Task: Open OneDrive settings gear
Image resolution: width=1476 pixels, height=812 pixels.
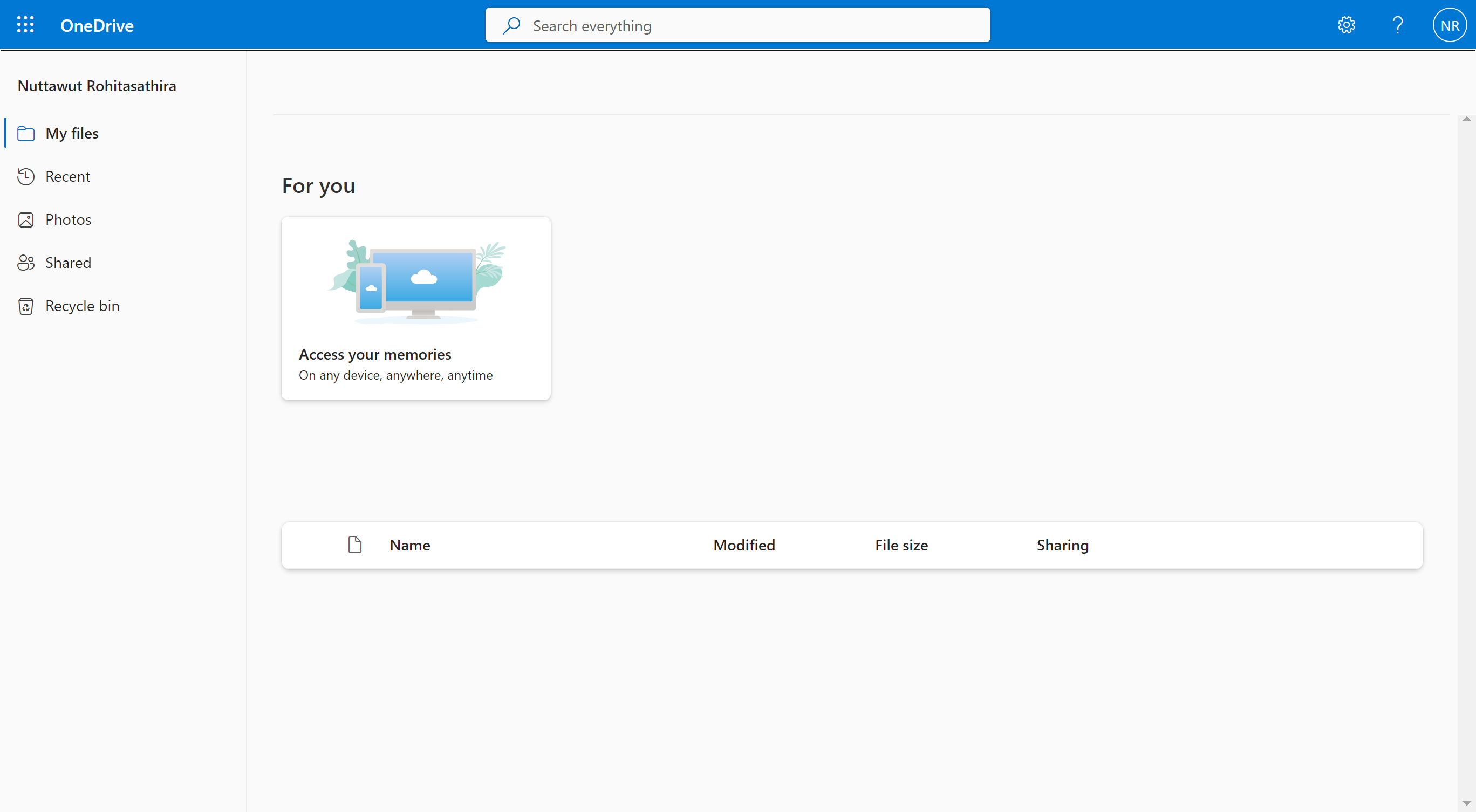Action: click(1346, 25)
